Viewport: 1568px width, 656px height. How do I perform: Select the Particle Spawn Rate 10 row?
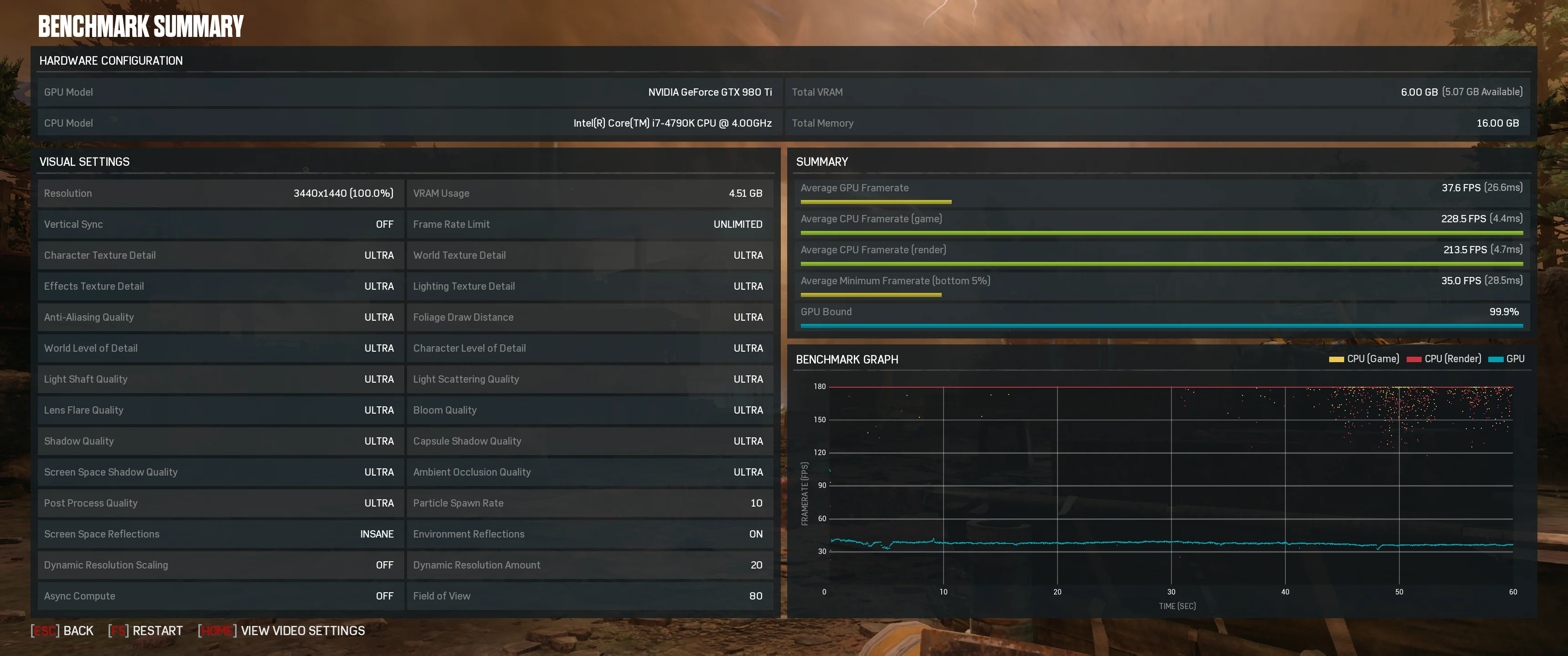pos(589,502)
